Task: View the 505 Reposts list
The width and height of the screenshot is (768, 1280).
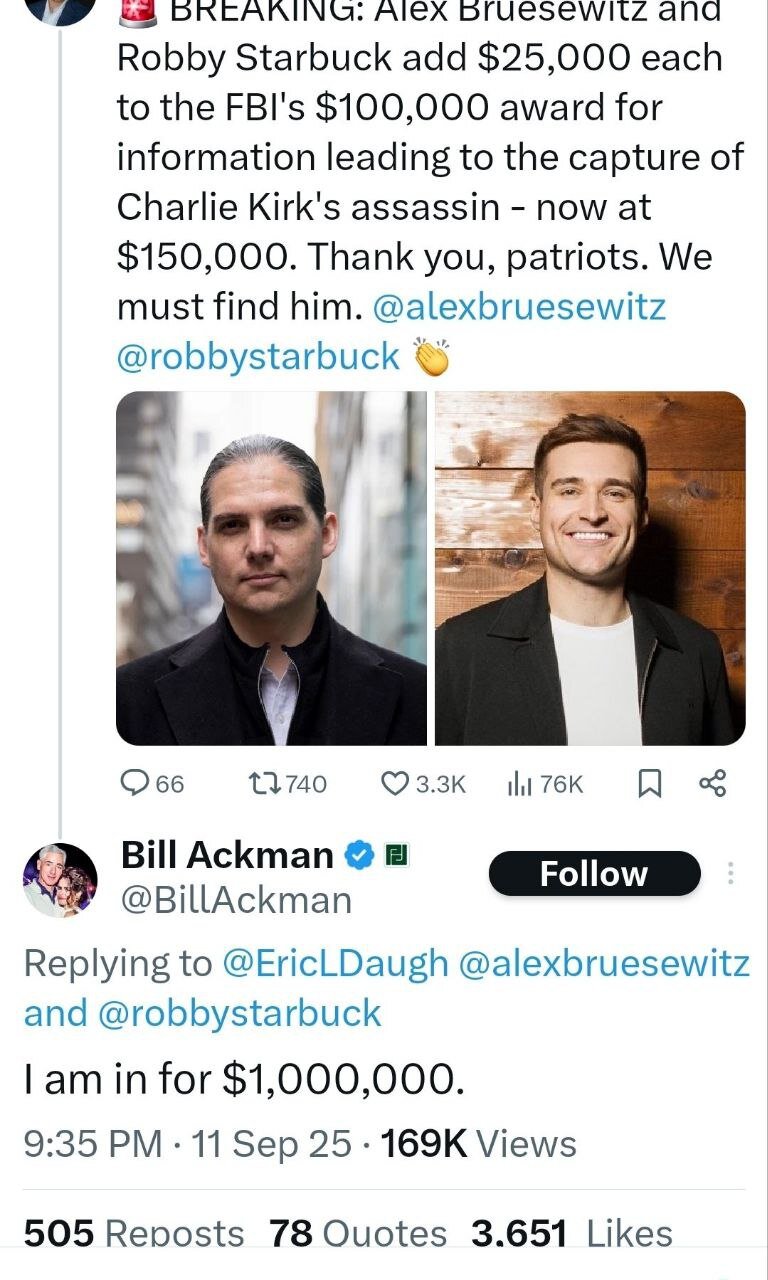Action: pos(133,1233)
